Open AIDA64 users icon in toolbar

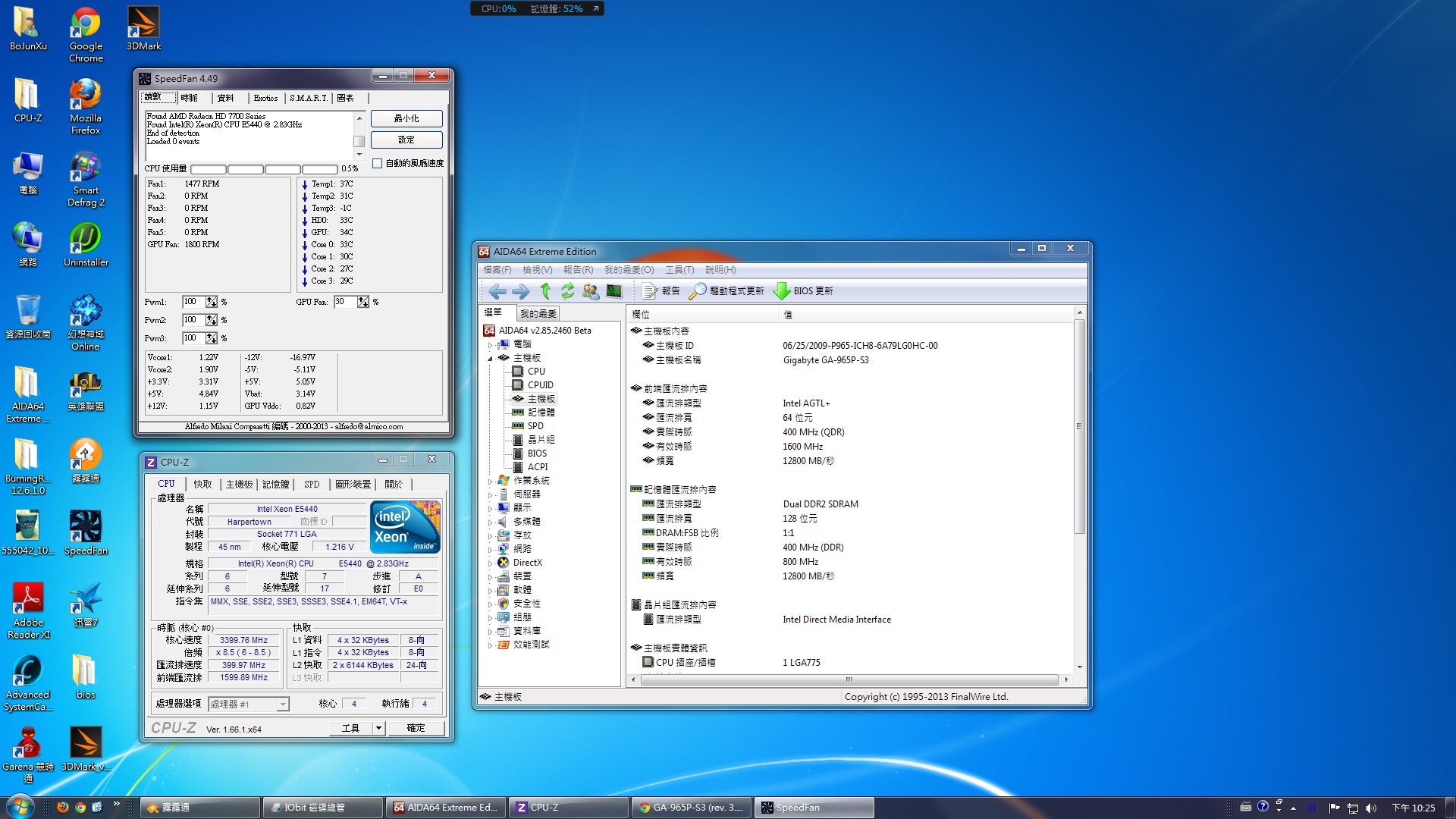591,291
